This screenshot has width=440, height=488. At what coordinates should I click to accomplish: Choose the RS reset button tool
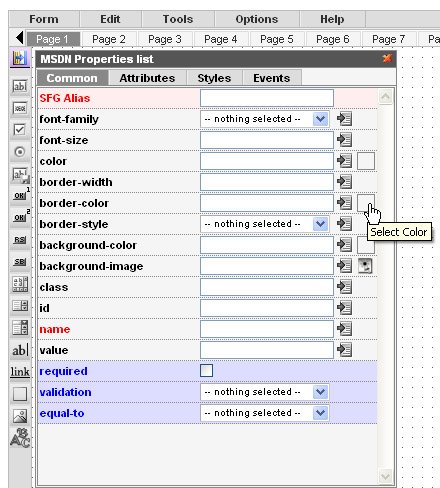click(x=20, y=240)
